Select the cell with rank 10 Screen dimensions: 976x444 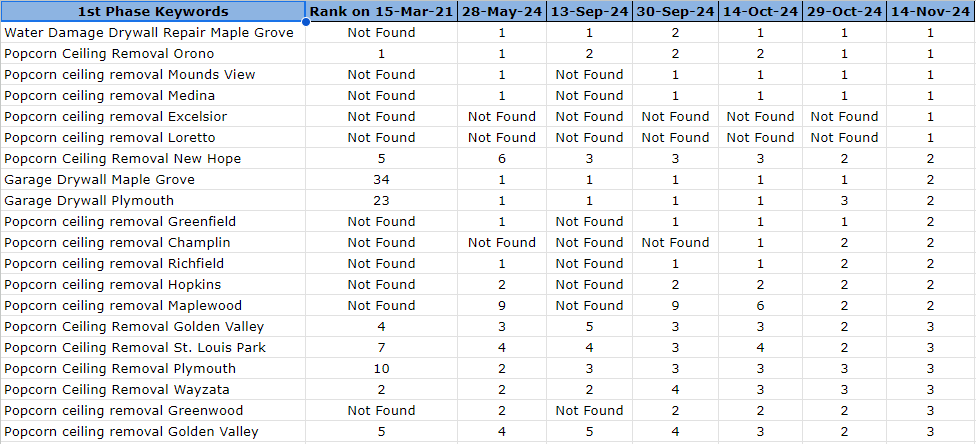[381, 368]
